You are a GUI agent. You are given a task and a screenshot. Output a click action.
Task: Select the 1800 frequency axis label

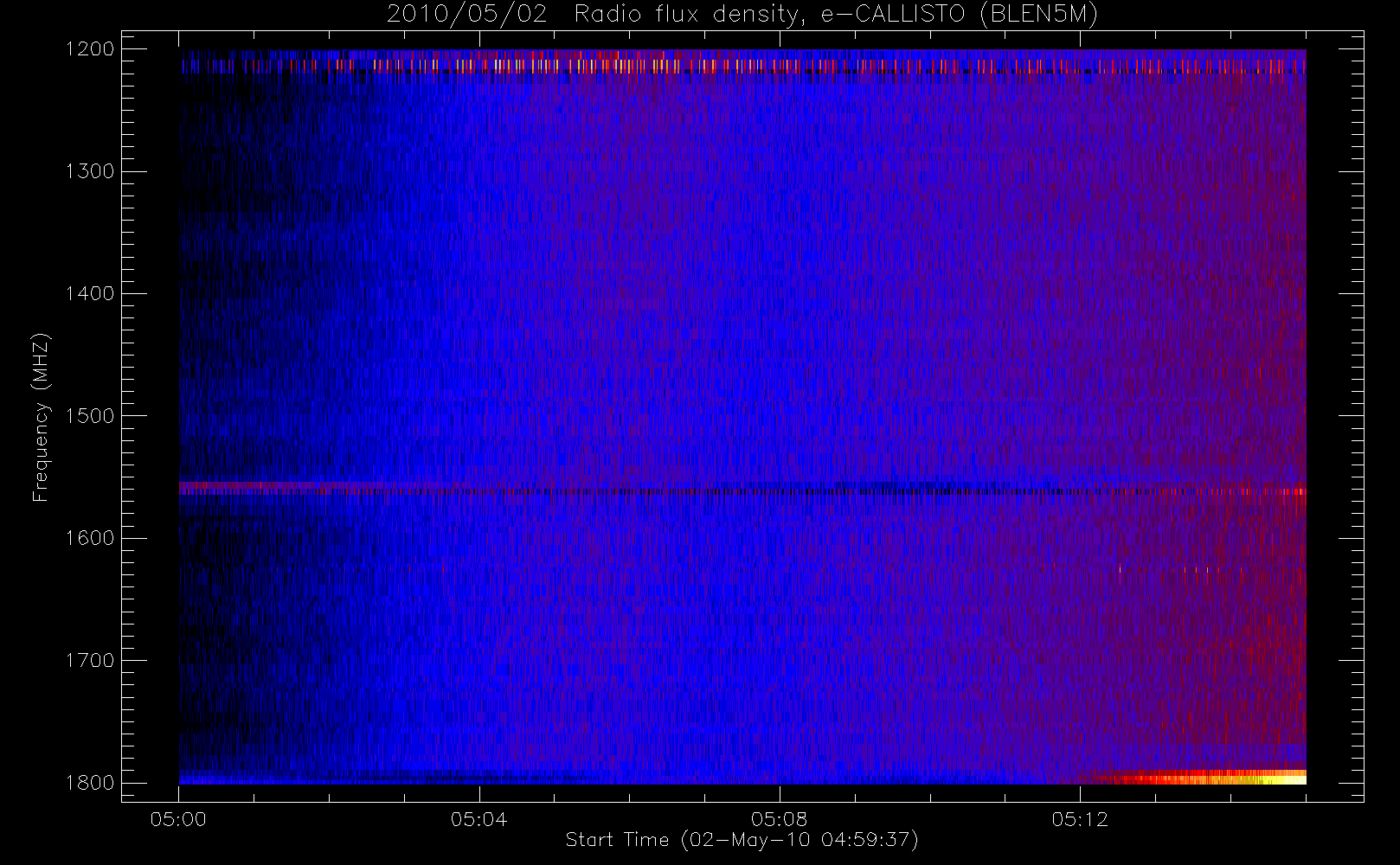tap(90, 782)
